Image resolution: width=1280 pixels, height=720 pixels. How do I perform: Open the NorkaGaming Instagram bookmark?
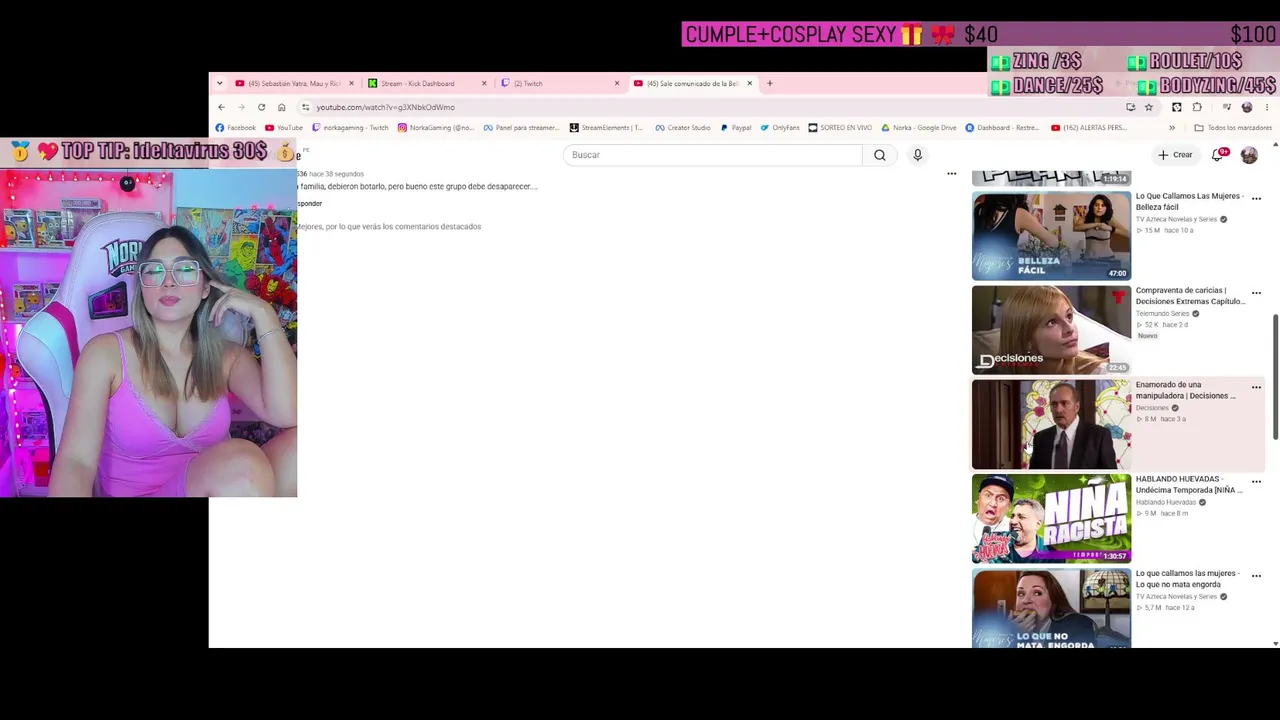(436, 128)
